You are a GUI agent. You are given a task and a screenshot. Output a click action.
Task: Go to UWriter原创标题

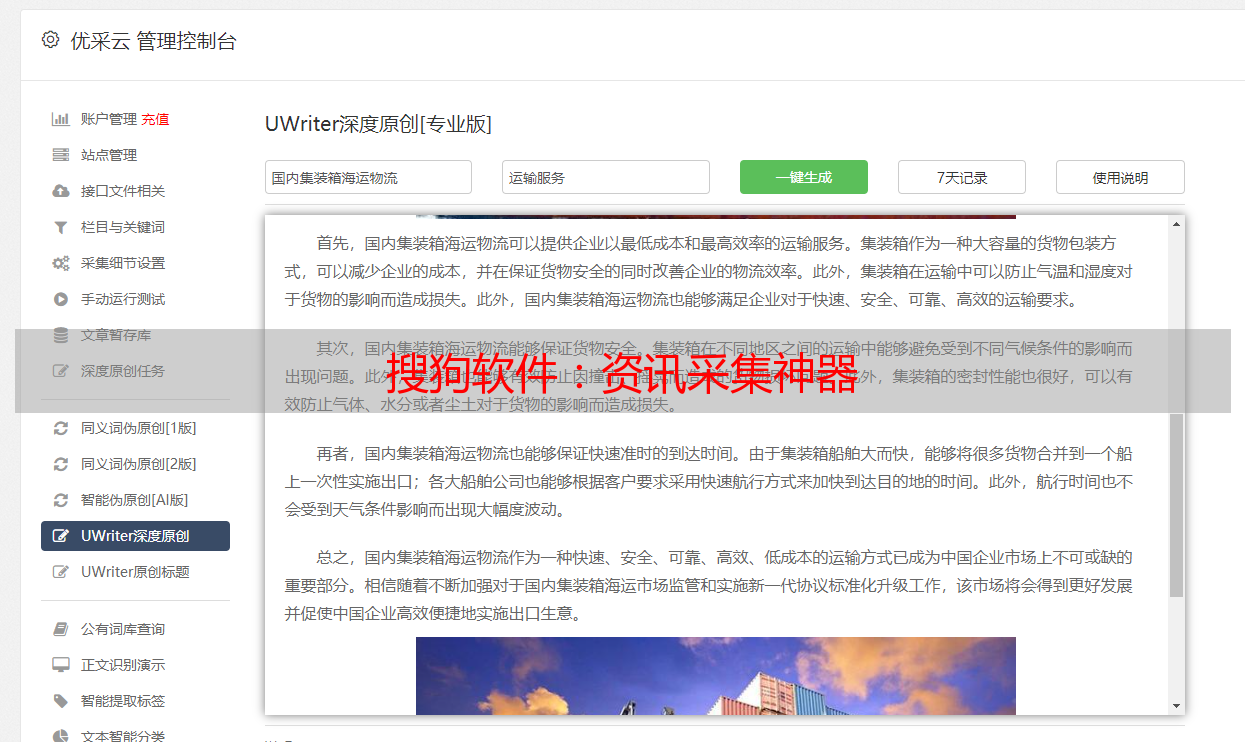(x=135, y=572)
